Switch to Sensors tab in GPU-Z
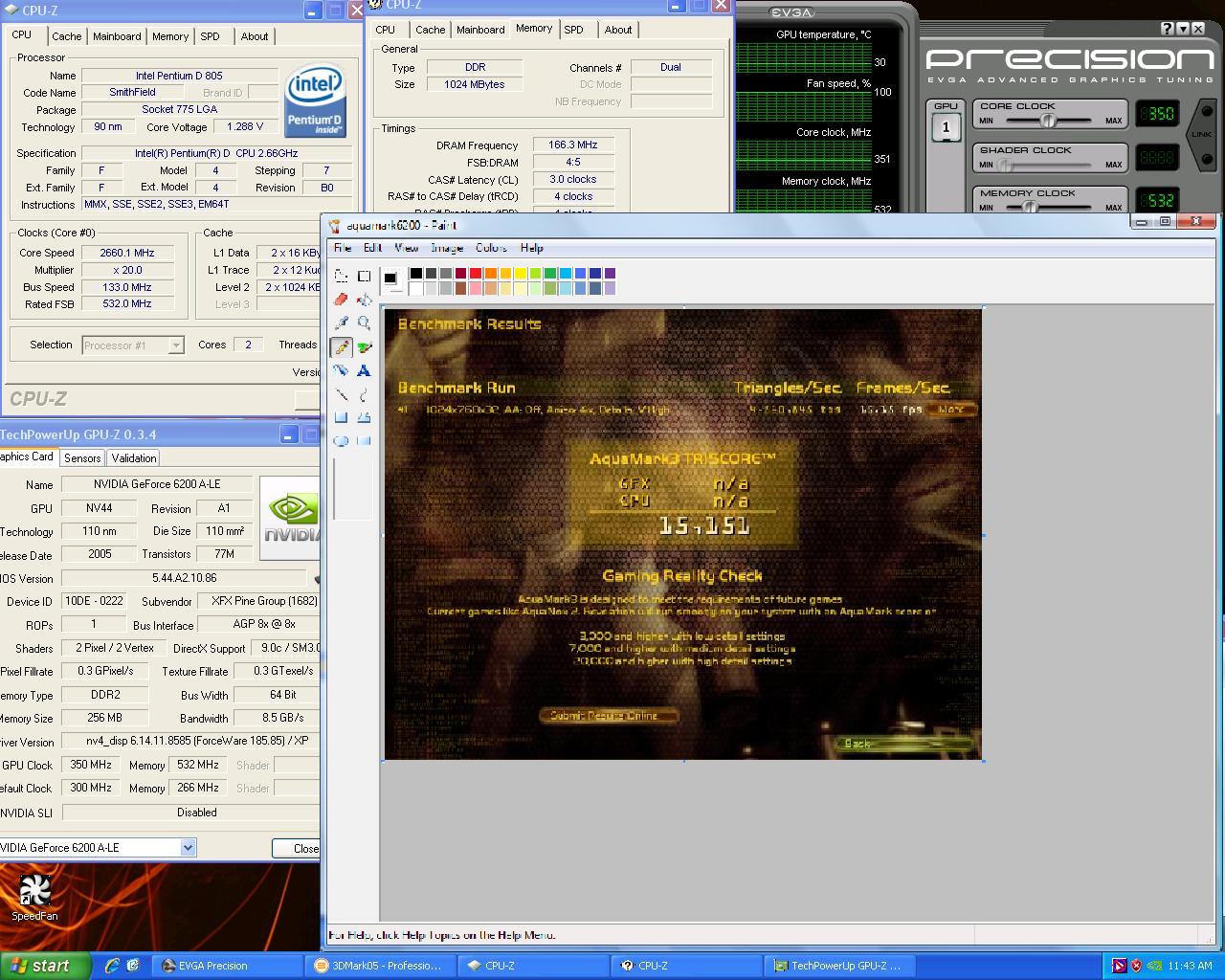This screenshot has width=1225, height=980. [82, 458]
